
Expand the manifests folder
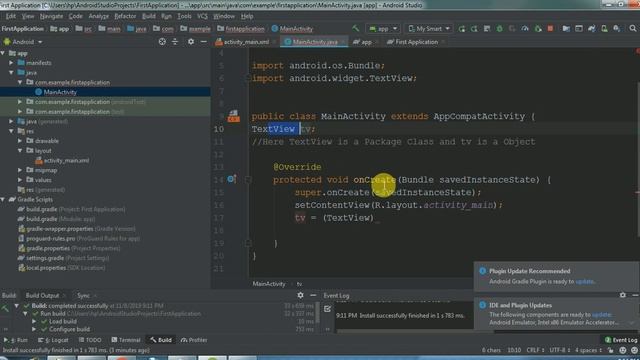click(11, 63)
